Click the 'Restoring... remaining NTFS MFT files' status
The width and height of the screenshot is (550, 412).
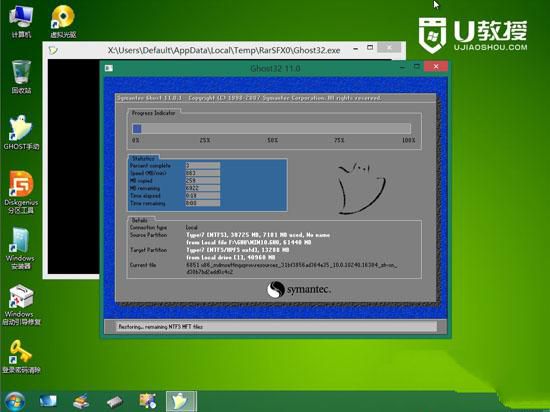(161, 327)
